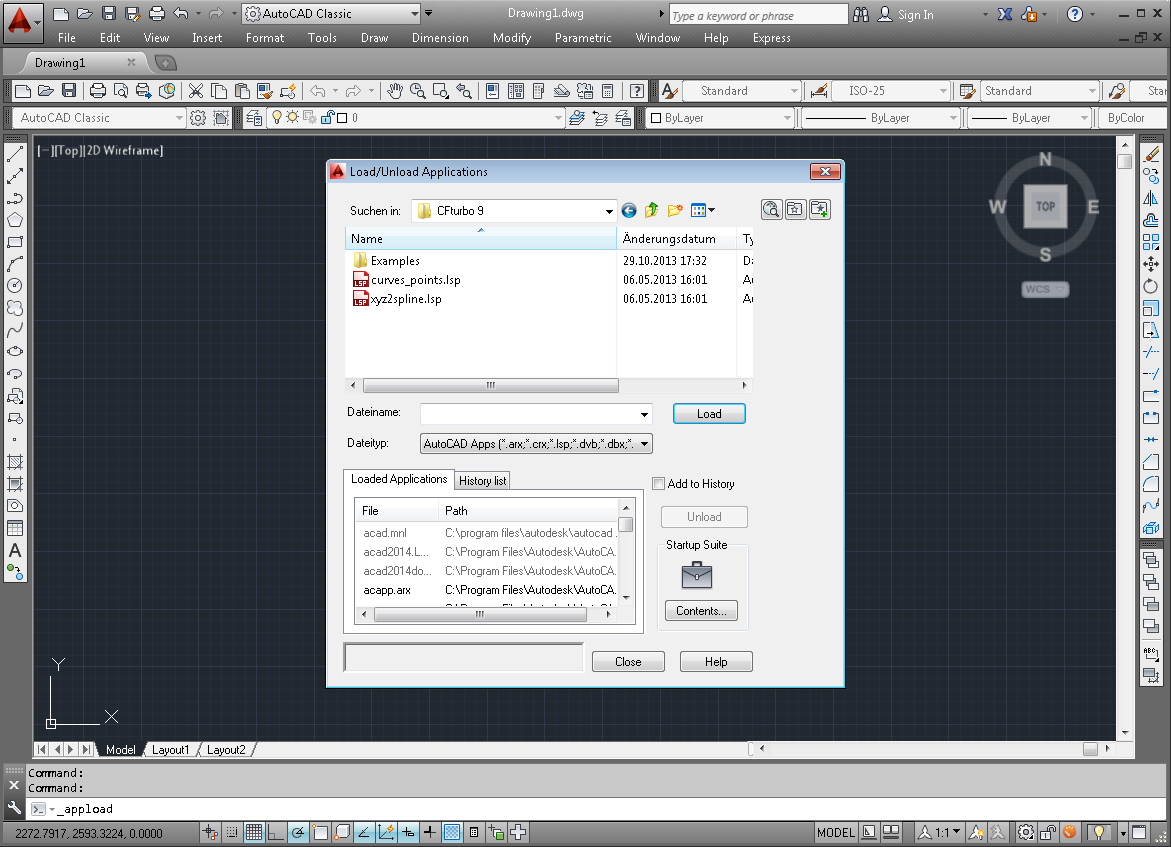Click the layer 0 color swatch
This screenshot has width=1171, height=847.
click(x=342, y=118)
